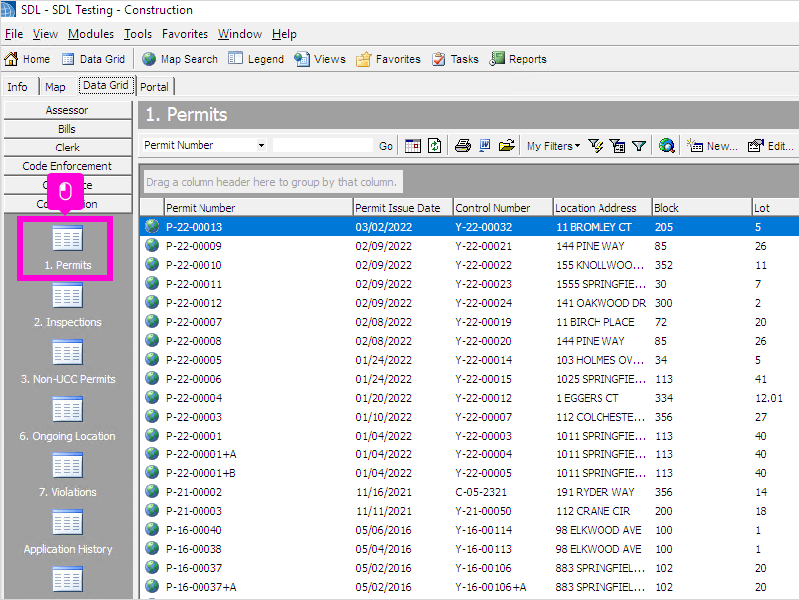Click control number C-05-2321
This screenshot has width=800, height=600.
481,491
